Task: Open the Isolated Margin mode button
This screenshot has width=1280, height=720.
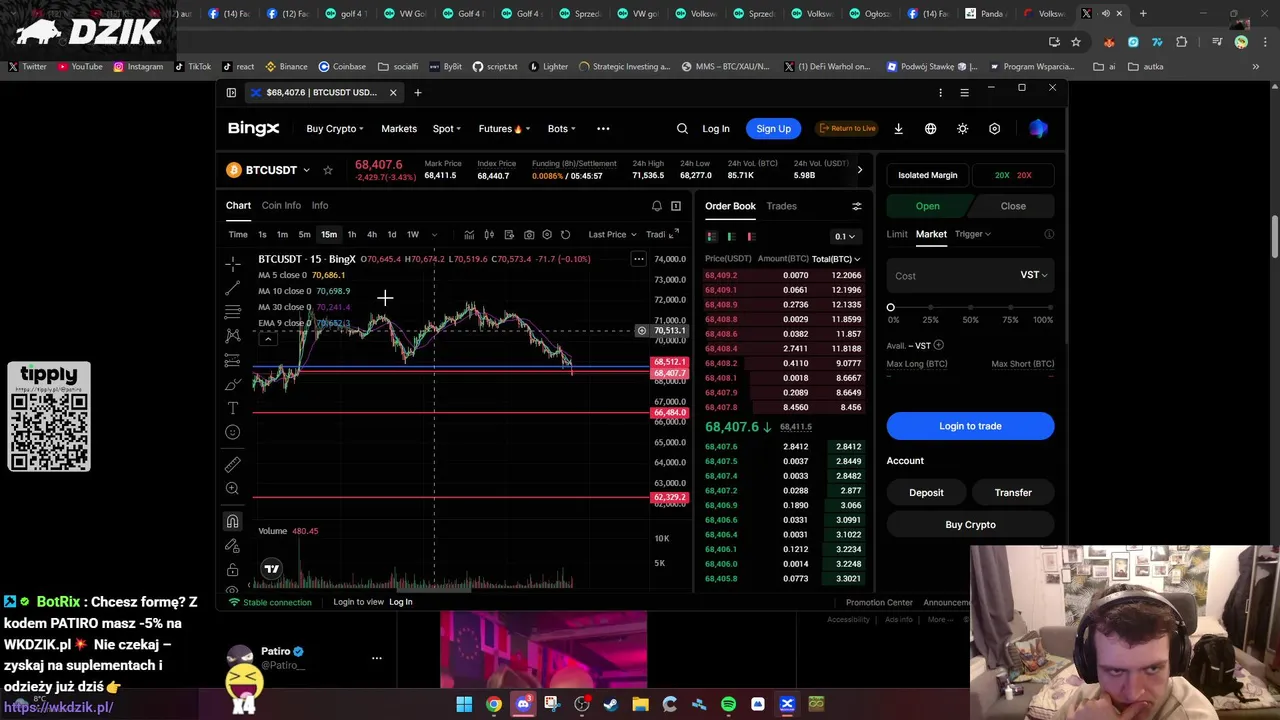Action: [x=928, y=175]
